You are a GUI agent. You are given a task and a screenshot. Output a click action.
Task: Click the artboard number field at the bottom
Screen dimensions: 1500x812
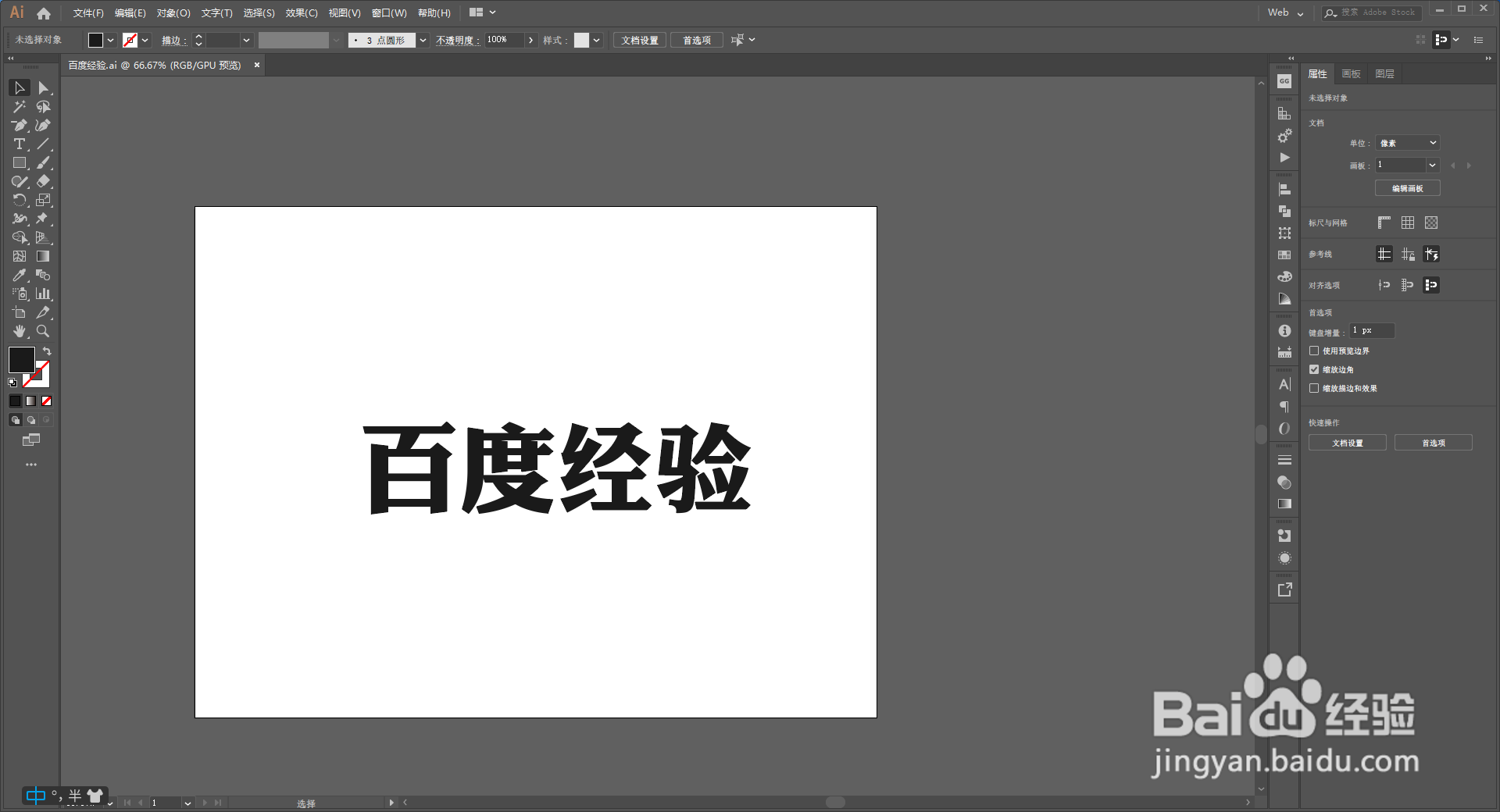(167, 803)
